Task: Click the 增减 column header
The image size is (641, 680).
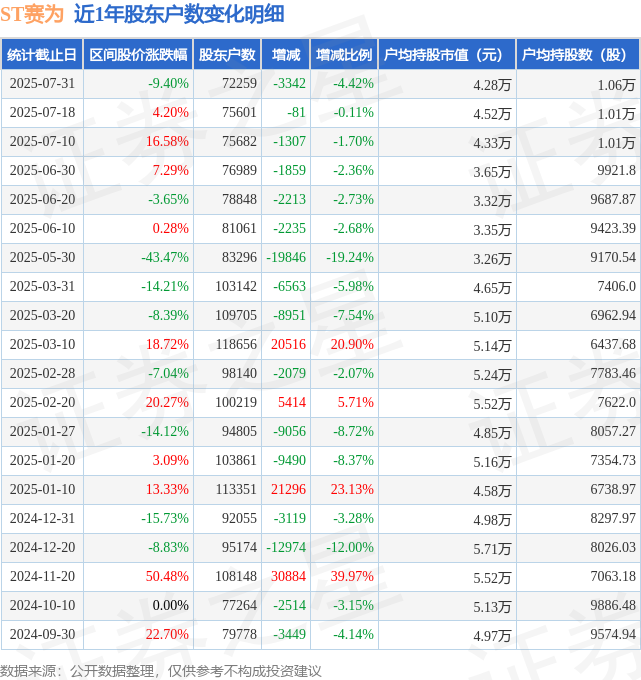Action: pos(286,55)
